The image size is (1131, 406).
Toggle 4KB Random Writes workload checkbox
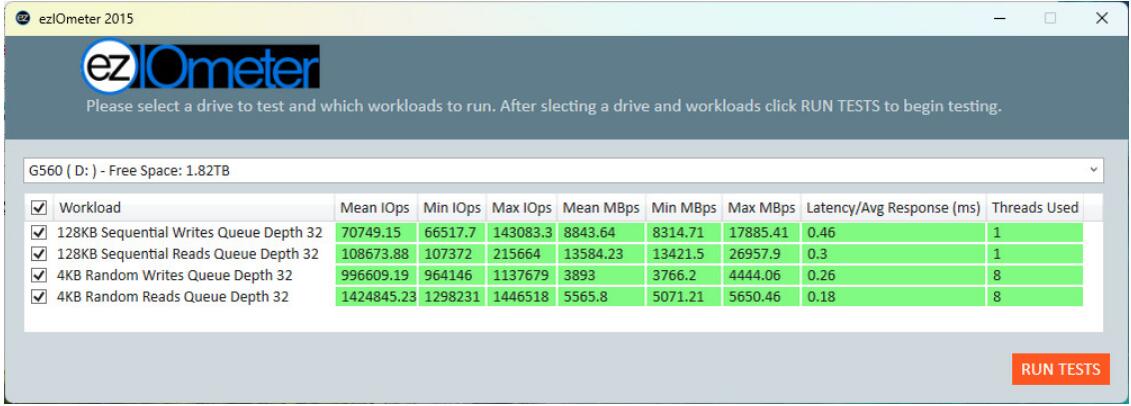(x=39, y=275)
